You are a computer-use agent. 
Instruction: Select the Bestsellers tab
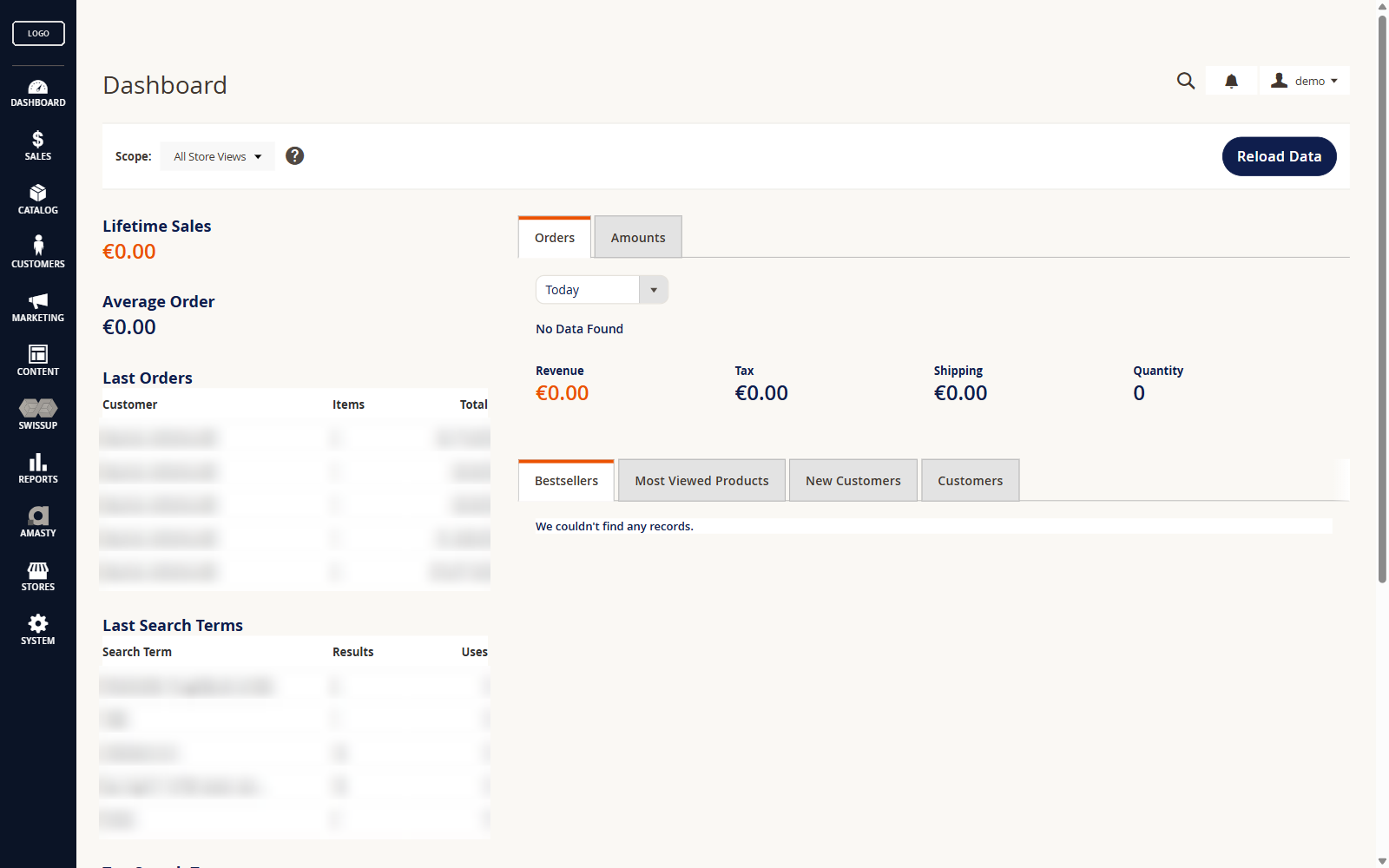point(566,480)
